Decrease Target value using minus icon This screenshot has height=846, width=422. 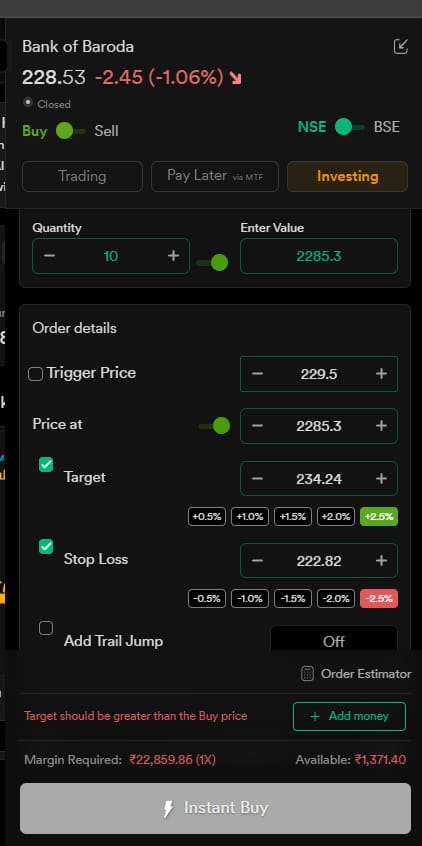(257, 479)
